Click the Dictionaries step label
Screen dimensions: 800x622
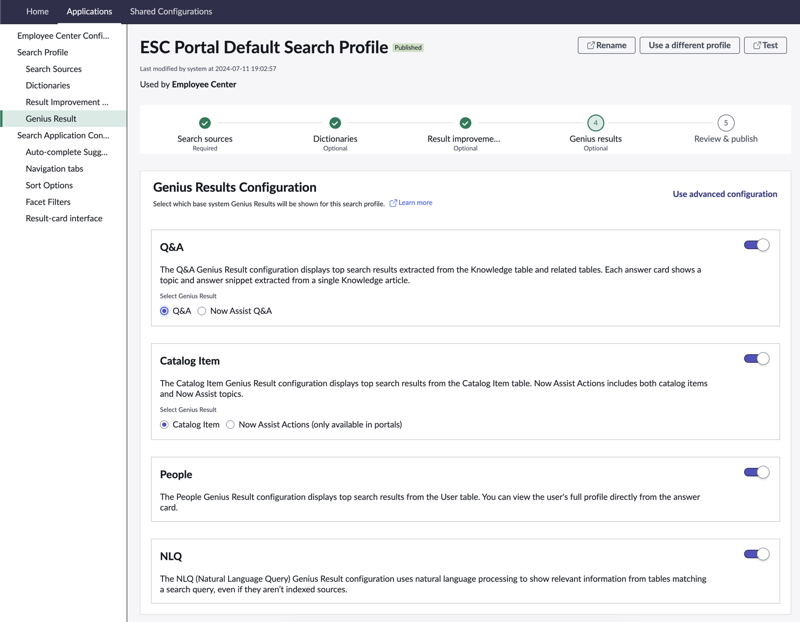tap(335, 139)
